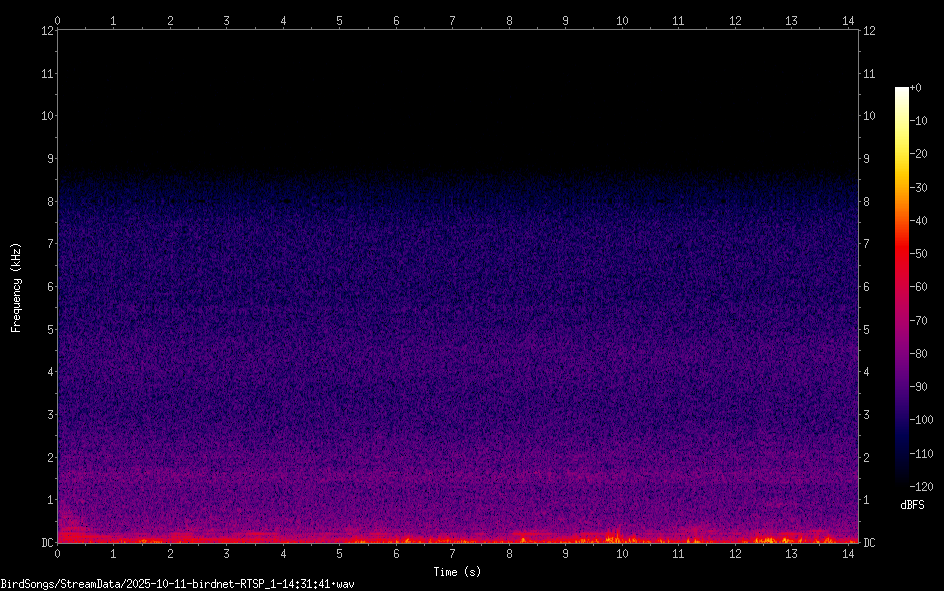
Task: Click the dBFS color scale bar
Action: pyautogui.click(x=902, y=285)
